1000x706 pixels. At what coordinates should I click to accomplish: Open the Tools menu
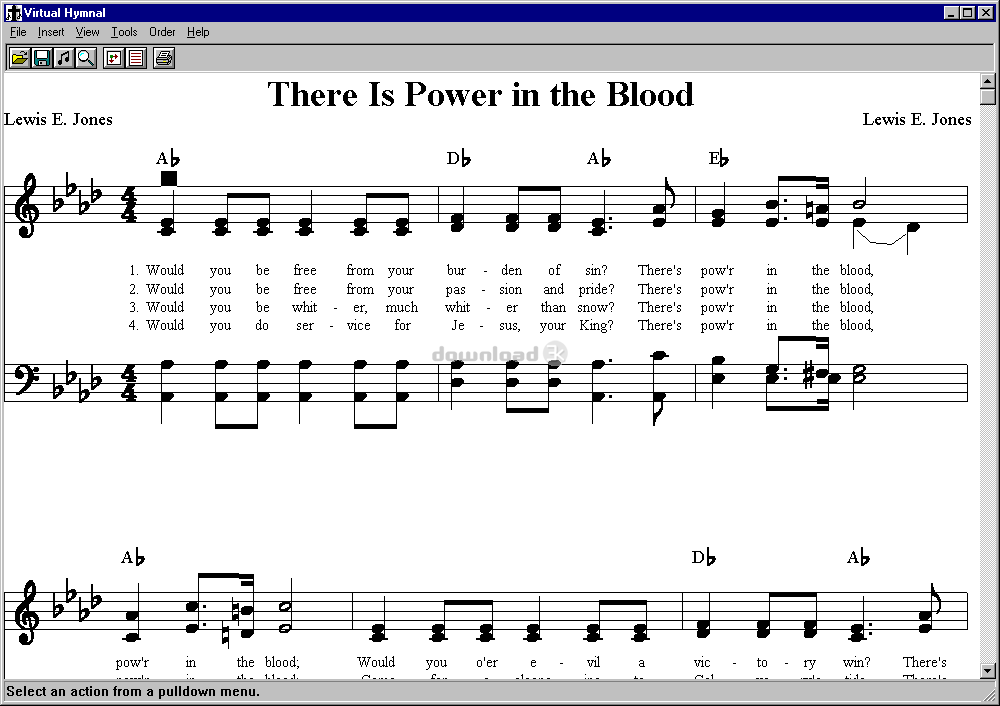coord(124,32)
